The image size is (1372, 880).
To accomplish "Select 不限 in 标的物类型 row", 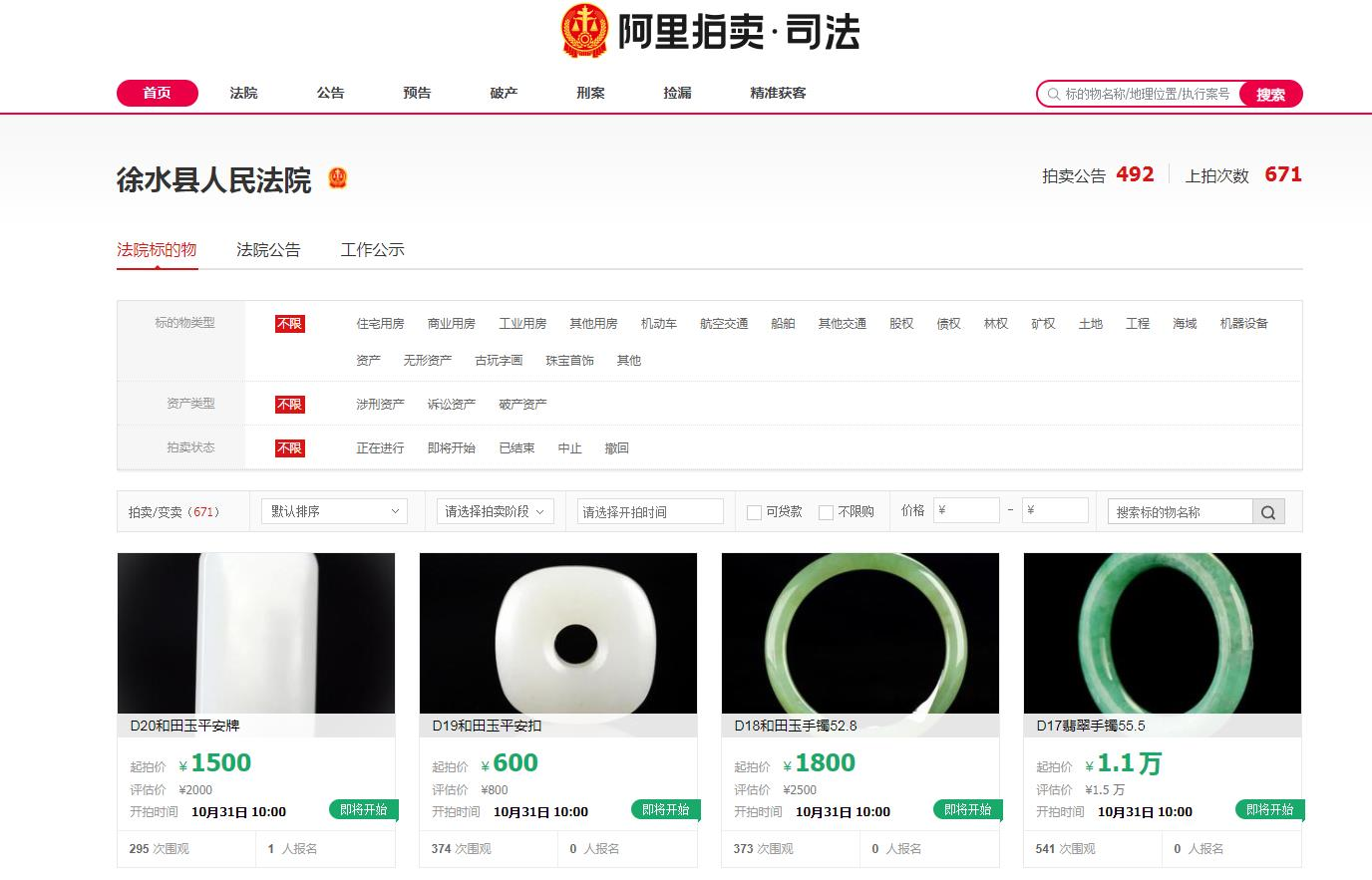I will (x=289, y=324).
